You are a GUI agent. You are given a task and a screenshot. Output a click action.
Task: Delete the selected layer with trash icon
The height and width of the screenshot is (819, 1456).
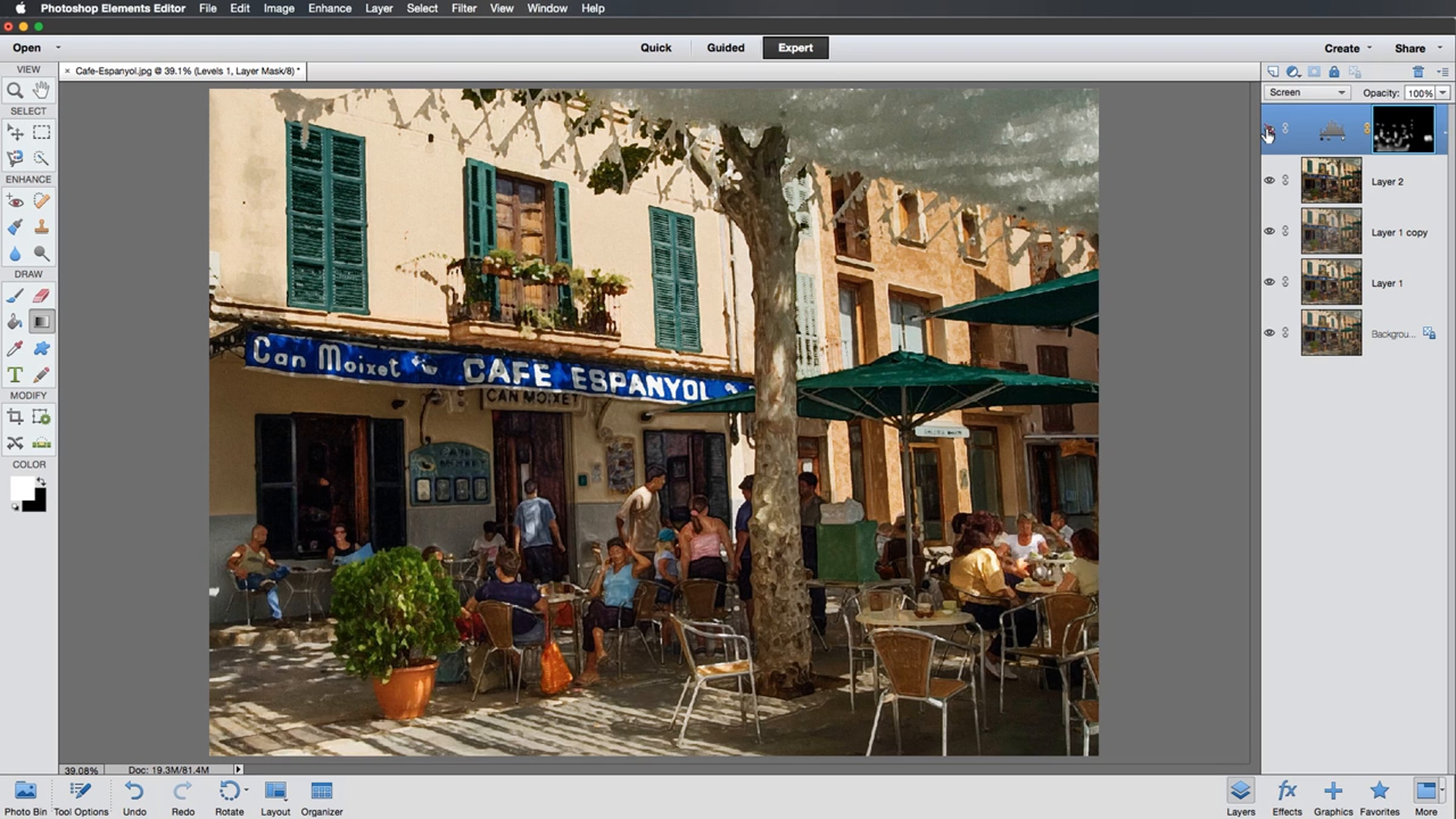(1418, 72)
